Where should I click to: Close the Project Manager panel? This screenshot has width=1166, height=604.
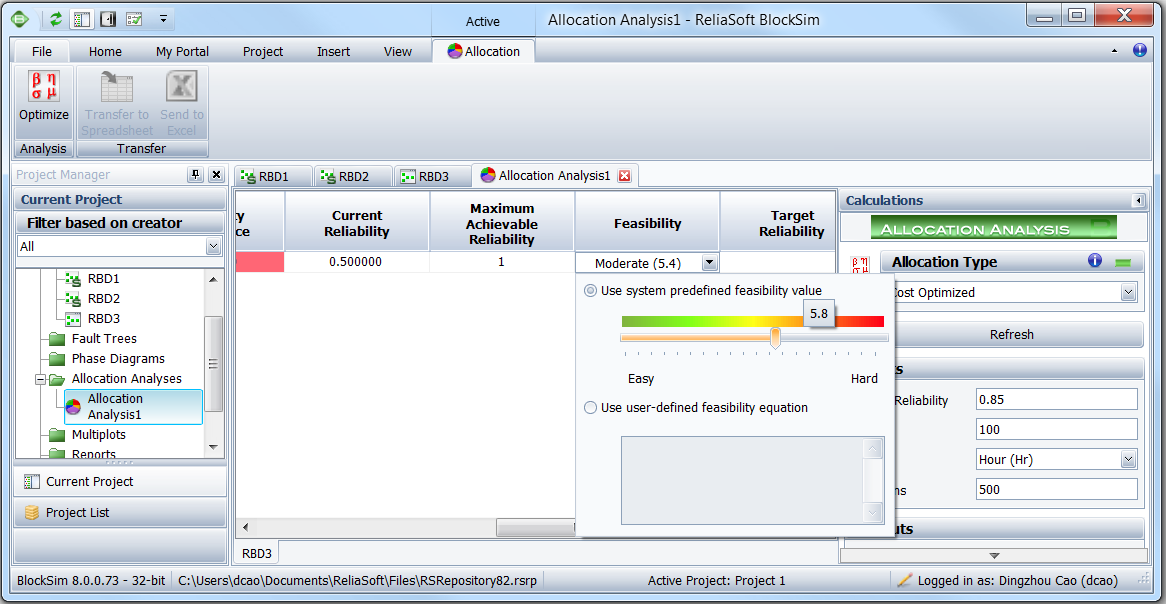click(x=216, y=175)
